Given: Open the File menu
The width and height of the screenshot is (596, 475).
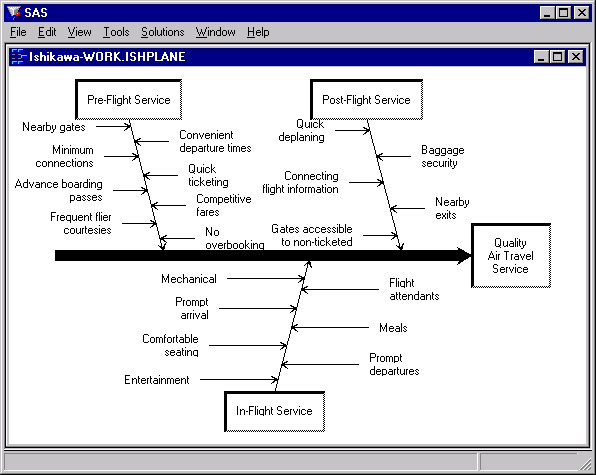Looking at the screenshot, I should 18,32.
